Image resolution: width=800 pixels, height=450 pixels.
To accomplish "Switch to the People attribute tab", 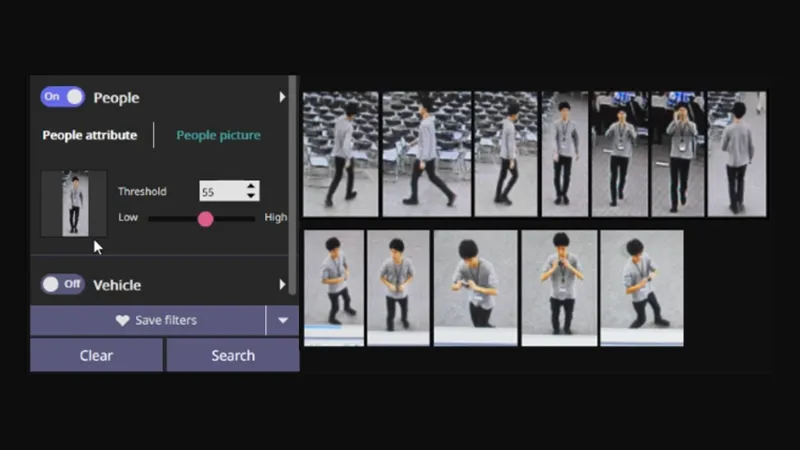I will pyautogui.click(x=90, y=135).
